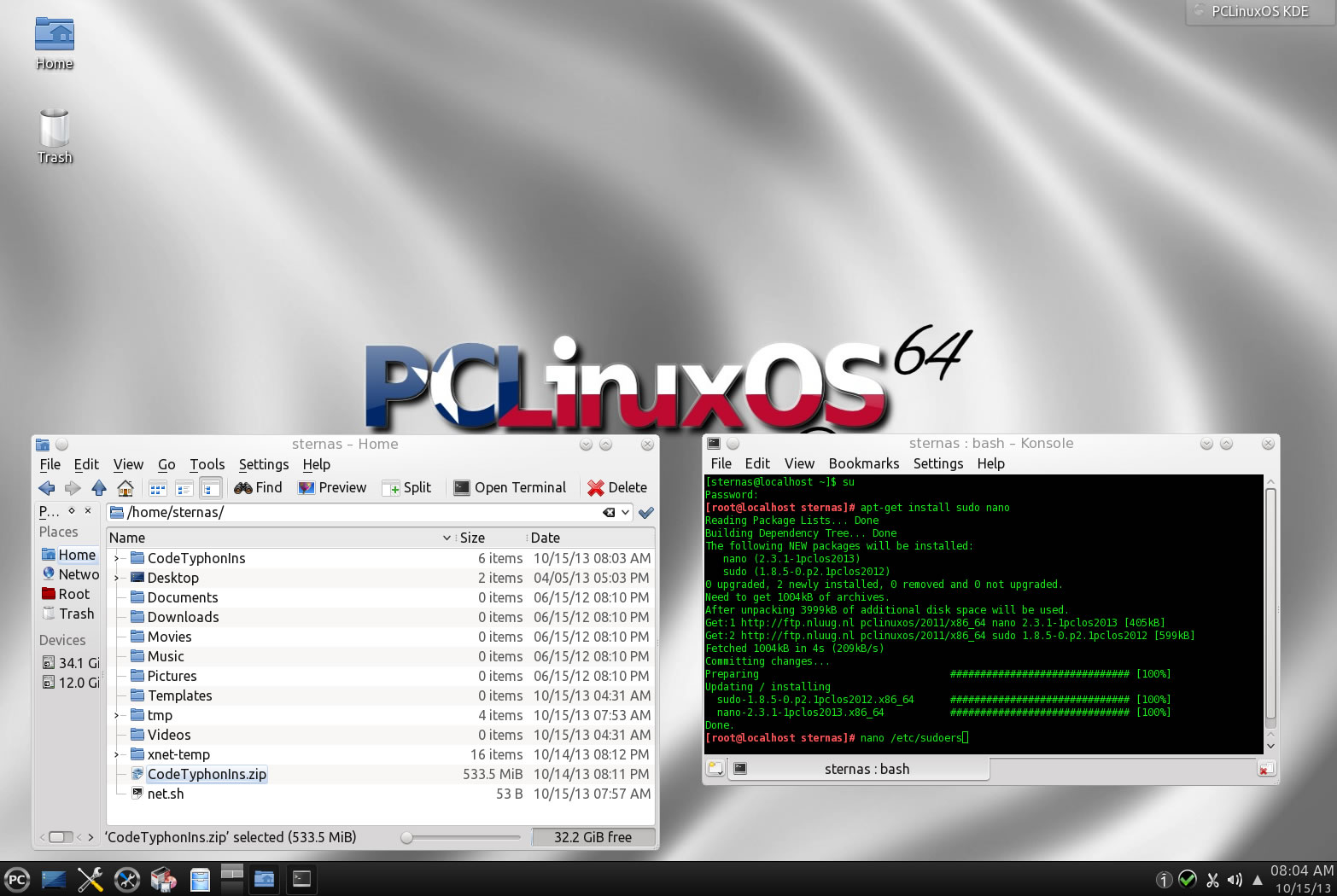Click the virtual desktop pager
The height and width of the screenshot is (896, 1337).
pos(232,879)
